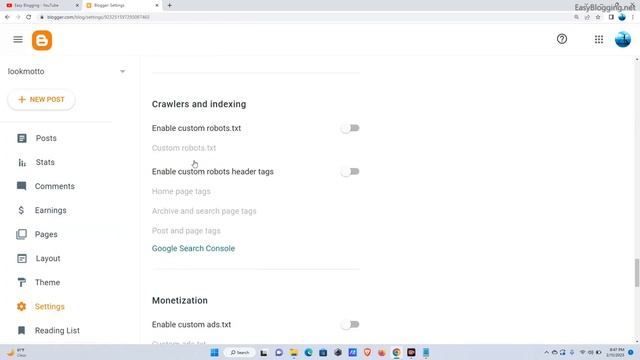
Task: Toggle Enable custom robots header tags switch
Action: tap(350, 172)
